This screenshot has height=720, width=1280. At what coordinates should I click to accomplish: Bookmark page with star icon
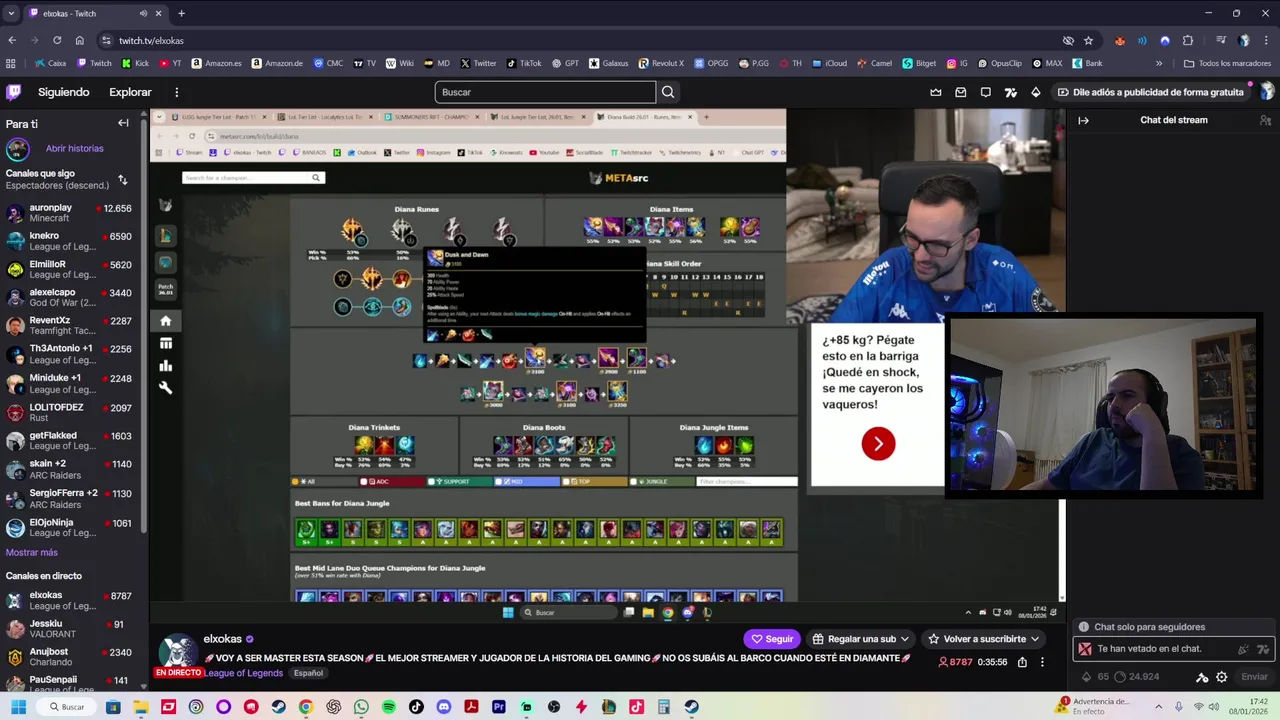click(1088, 40)
